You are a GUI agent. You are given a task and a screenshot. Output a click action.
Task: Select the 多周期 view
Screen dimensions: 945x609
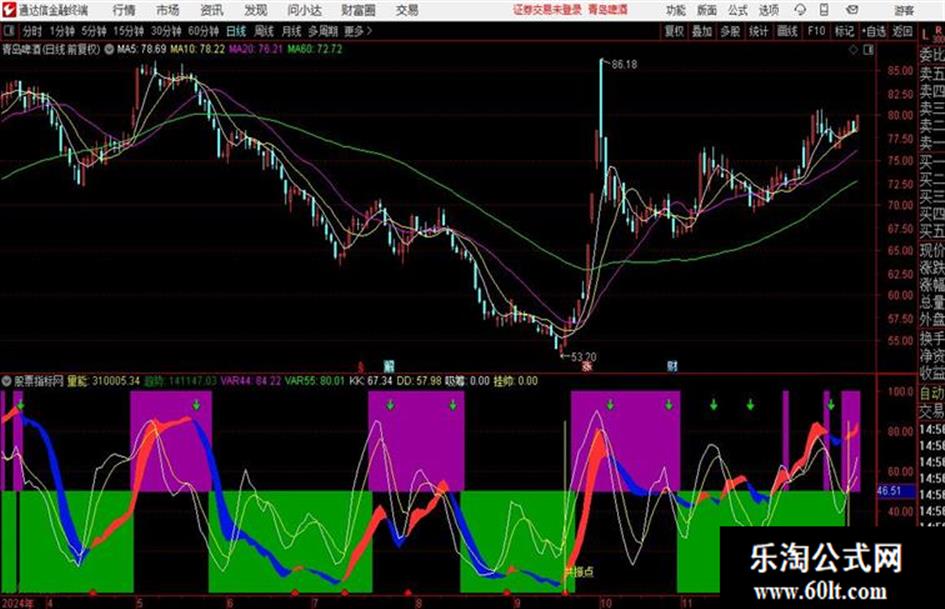[323, 31]
